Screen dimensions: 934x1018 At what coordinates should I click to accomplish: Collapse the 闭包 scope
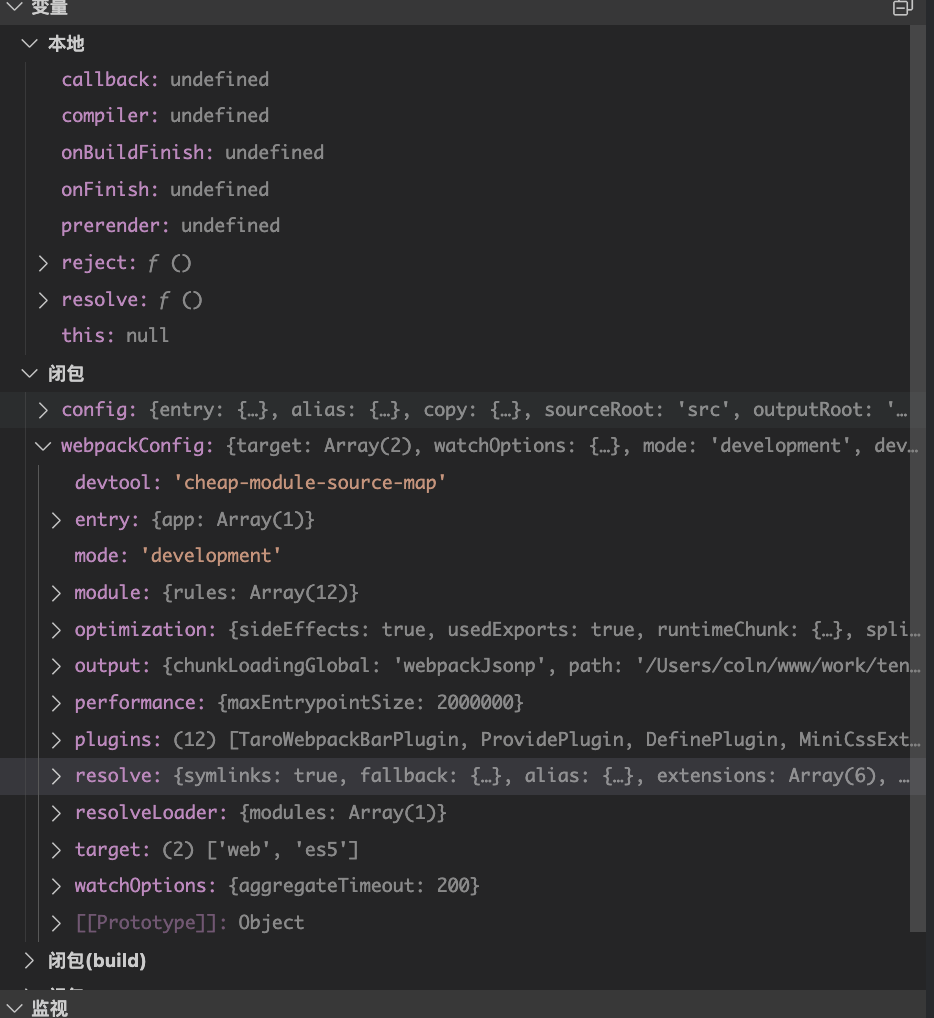click(29, 373)
